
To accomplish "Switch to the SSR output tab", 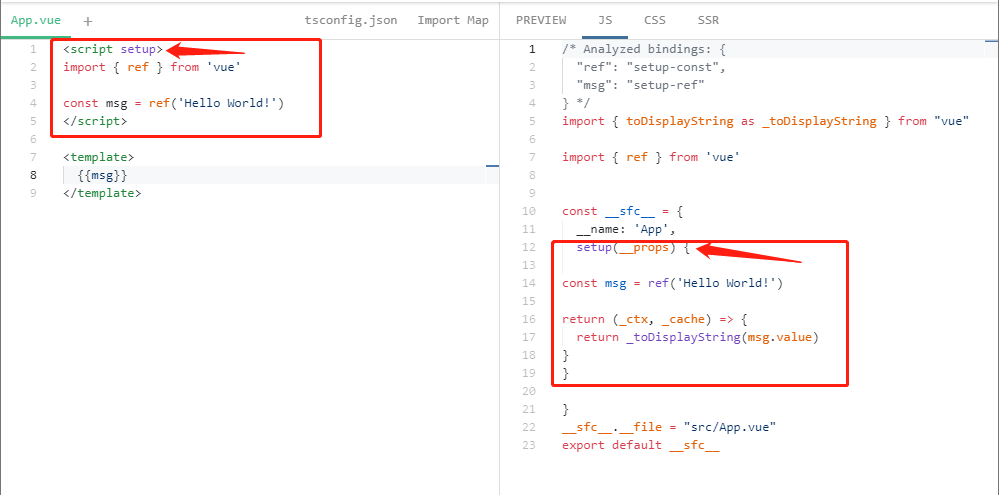I will (708, 20).
